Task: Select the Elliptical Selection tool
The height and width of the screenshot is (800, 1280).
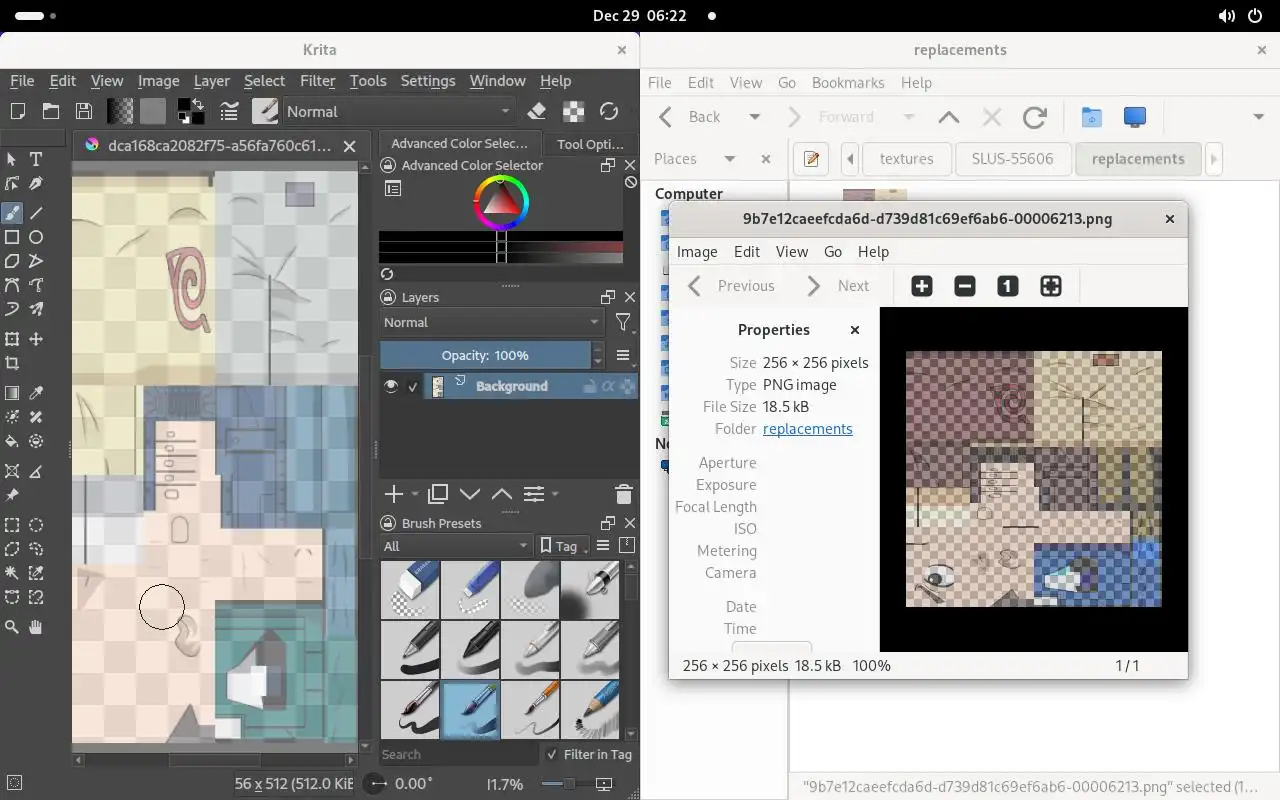Action: (36, 524)
